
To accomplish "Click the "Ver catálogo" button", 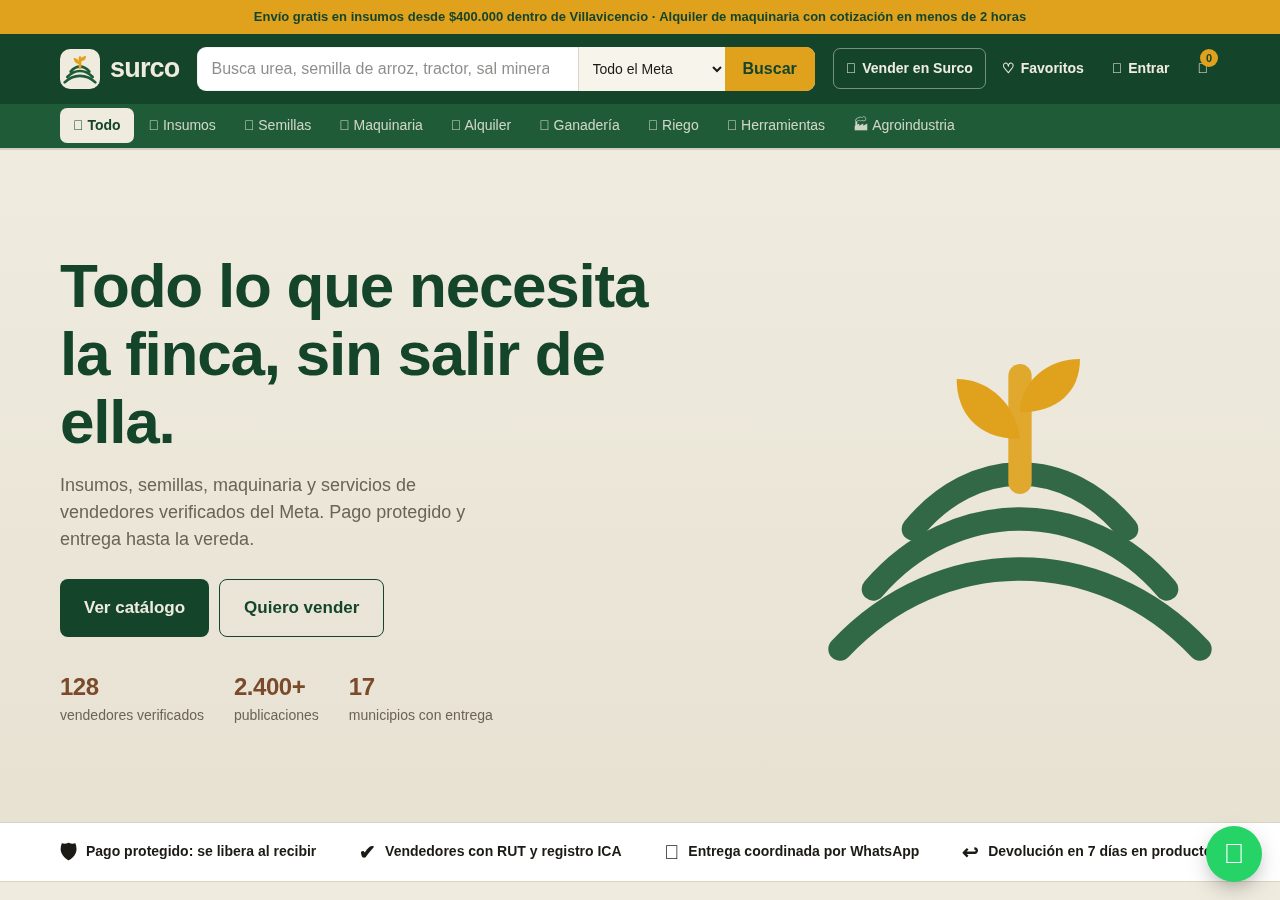I will coord(134,608).
